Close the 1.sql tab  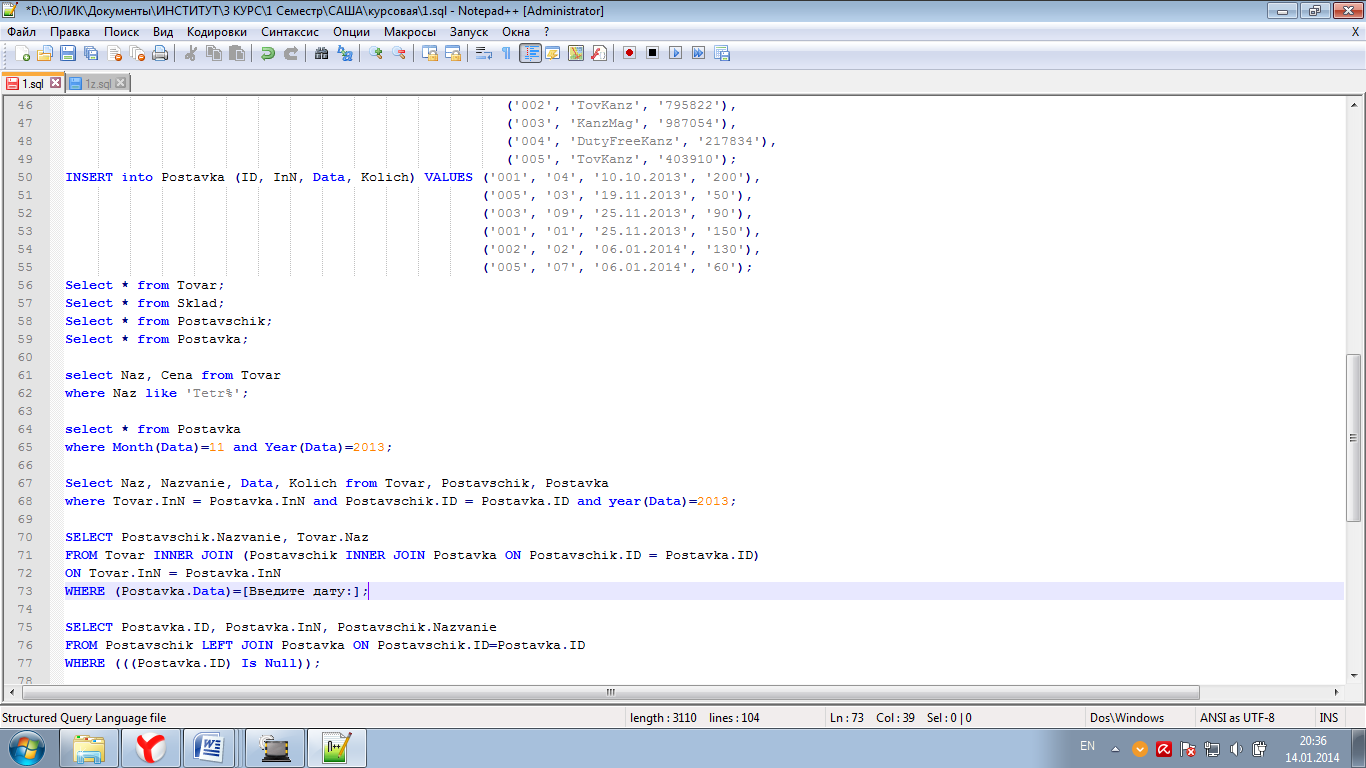point(56,84)
